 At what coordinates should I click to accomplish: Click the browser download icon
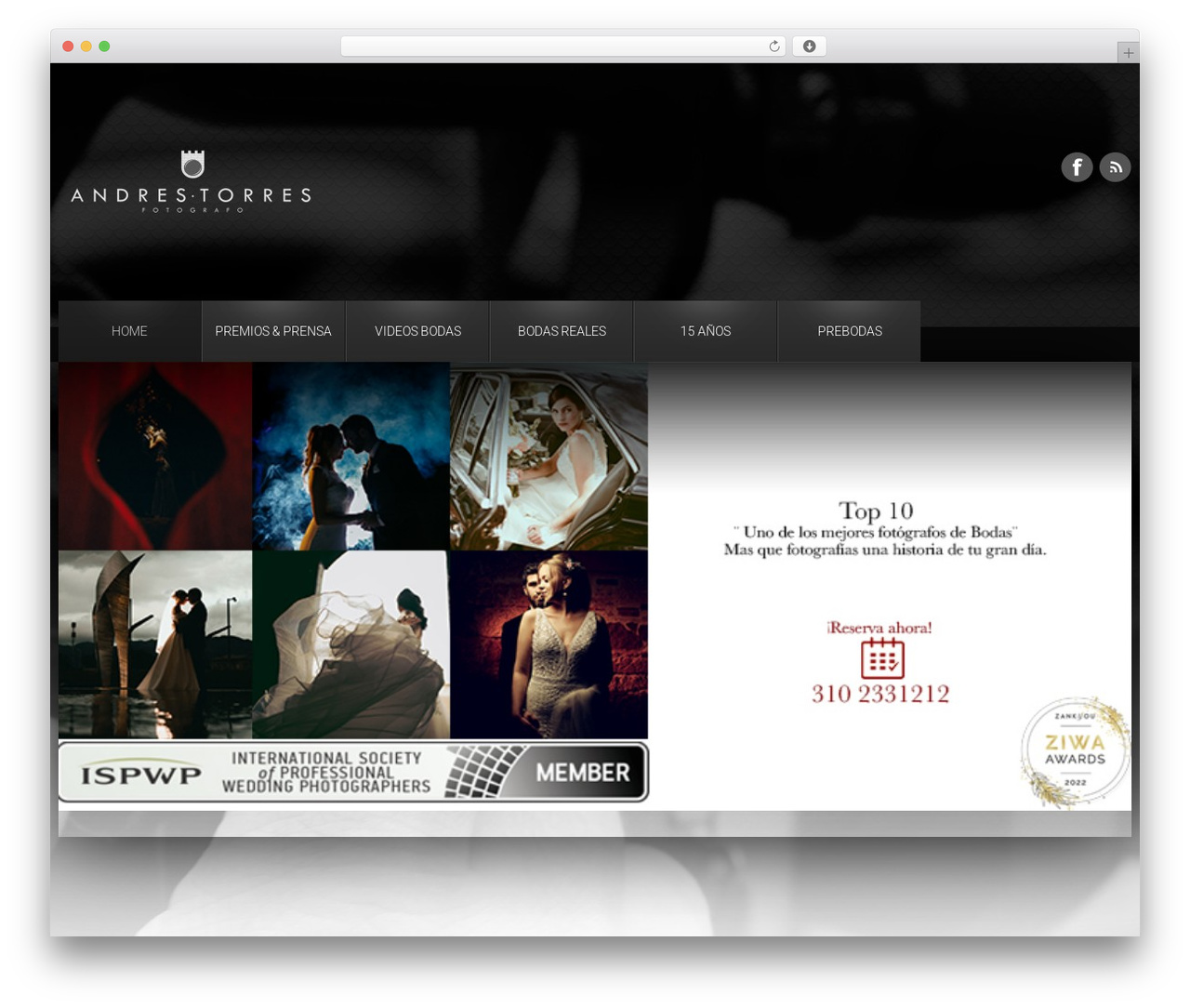(x=810, y=46)
